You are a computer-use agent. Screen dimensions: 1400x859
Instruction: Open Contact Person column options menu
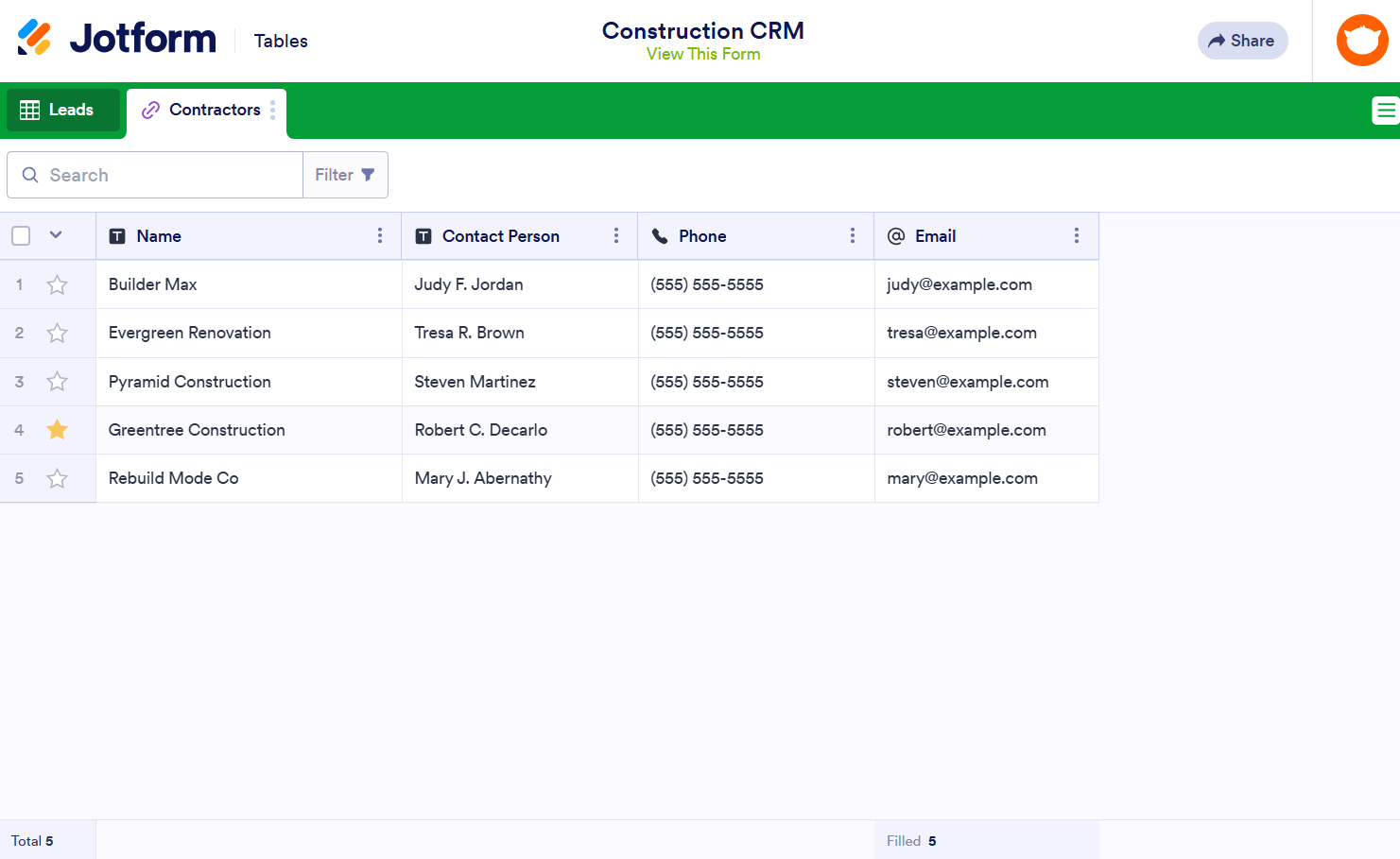pos(616,236)
